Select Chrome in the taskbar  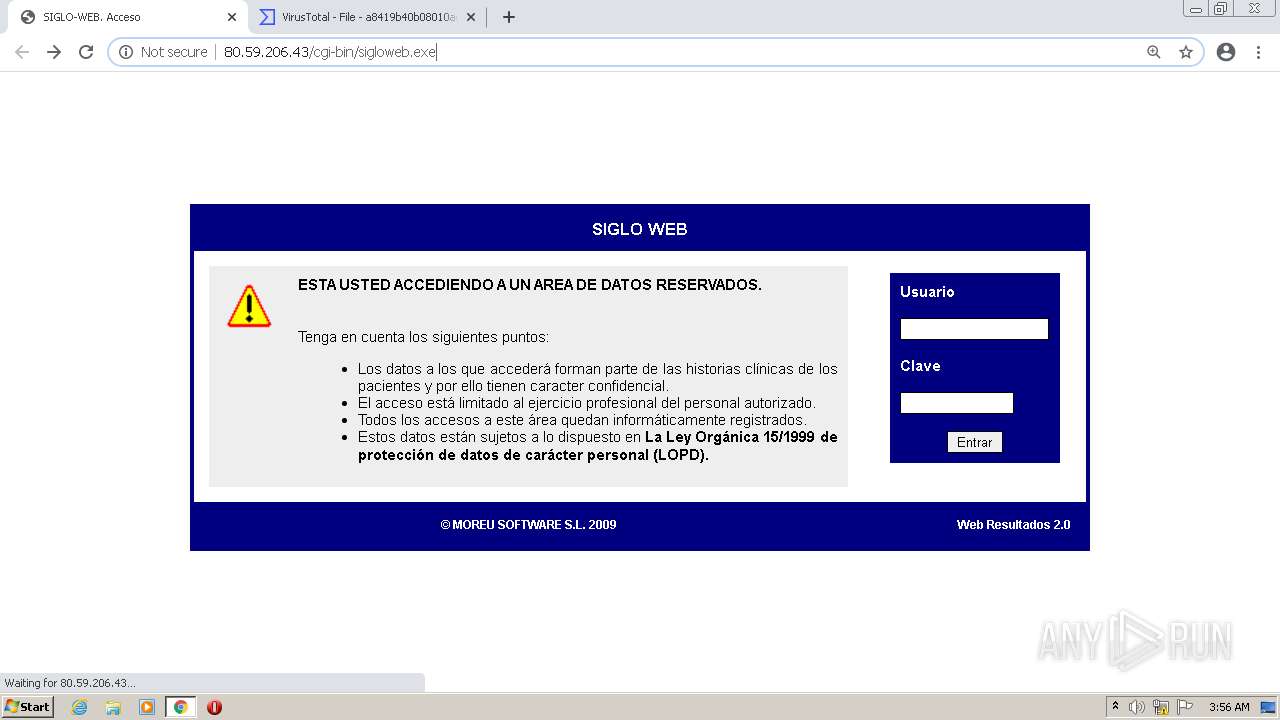point(181,707)
